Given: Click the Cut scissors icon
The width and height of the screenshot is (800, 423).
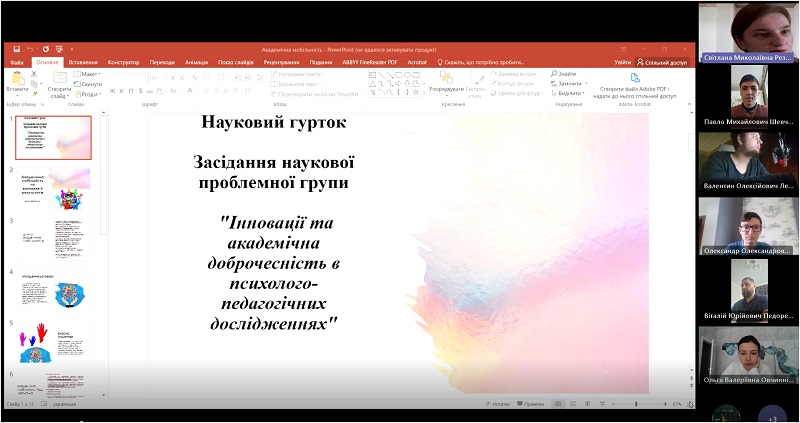Looking at the screenshot, I should (34, 74).
